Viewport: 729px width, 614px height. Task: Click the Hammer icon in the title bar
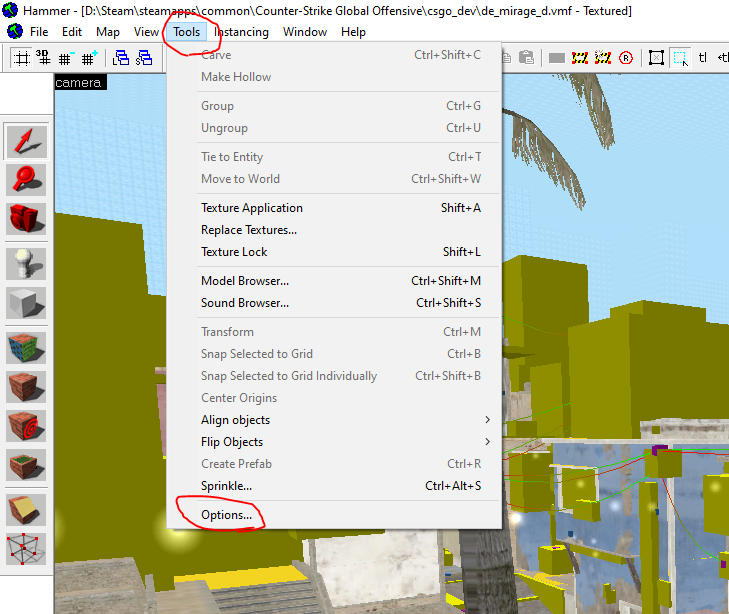point(10,10)
